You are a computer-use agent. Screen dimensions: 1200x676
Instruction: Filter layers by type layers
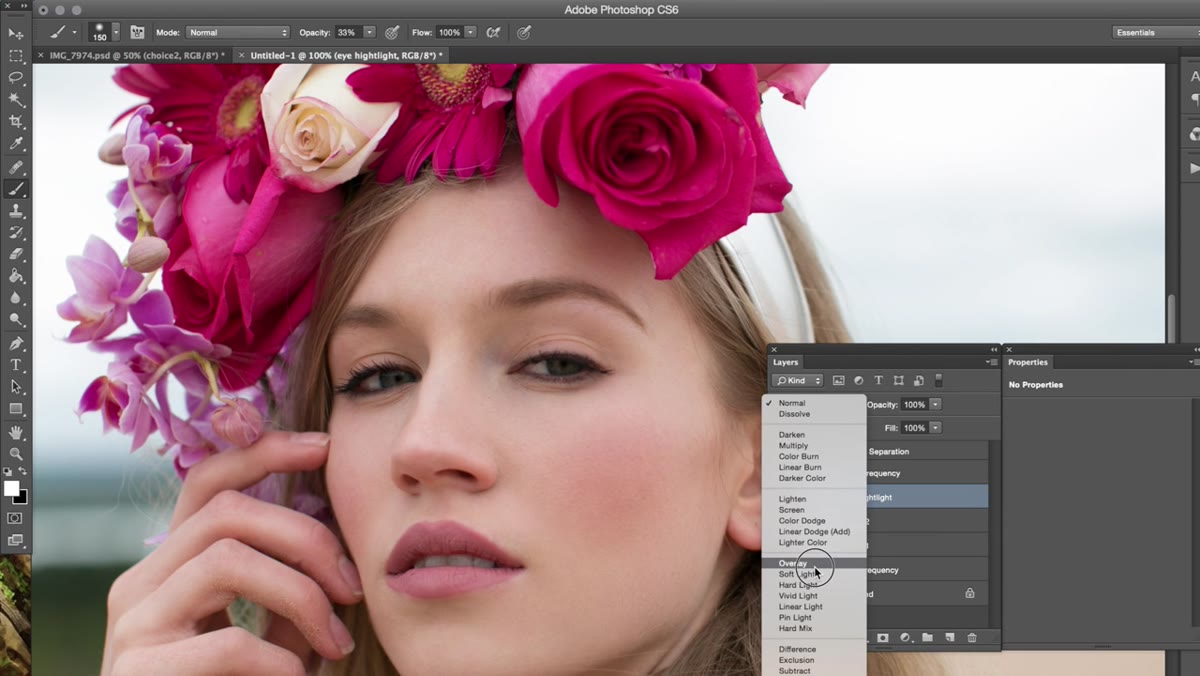tap(878, 380)
